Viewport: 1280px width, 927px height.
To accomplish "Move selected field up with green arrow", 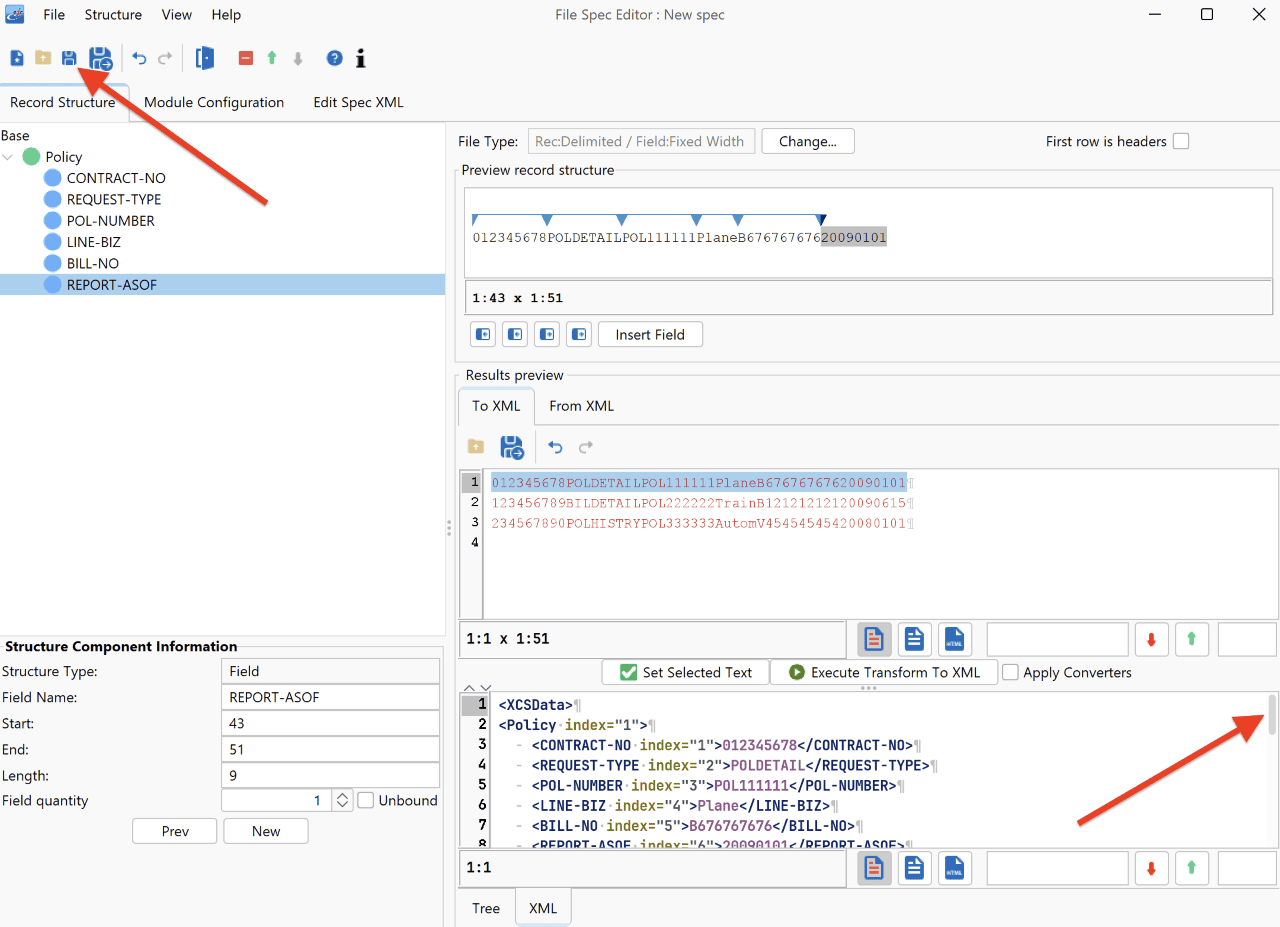I will point(271,58).
